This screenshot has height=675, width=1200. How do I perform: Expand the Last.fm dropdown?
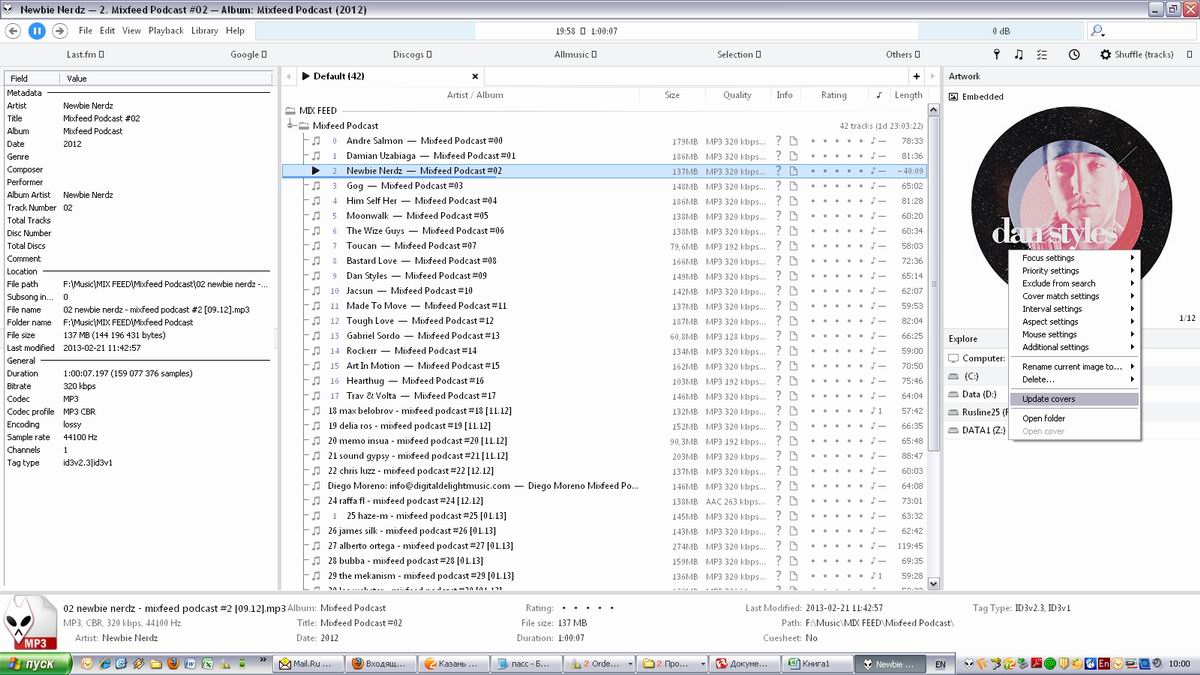[85, 55]
